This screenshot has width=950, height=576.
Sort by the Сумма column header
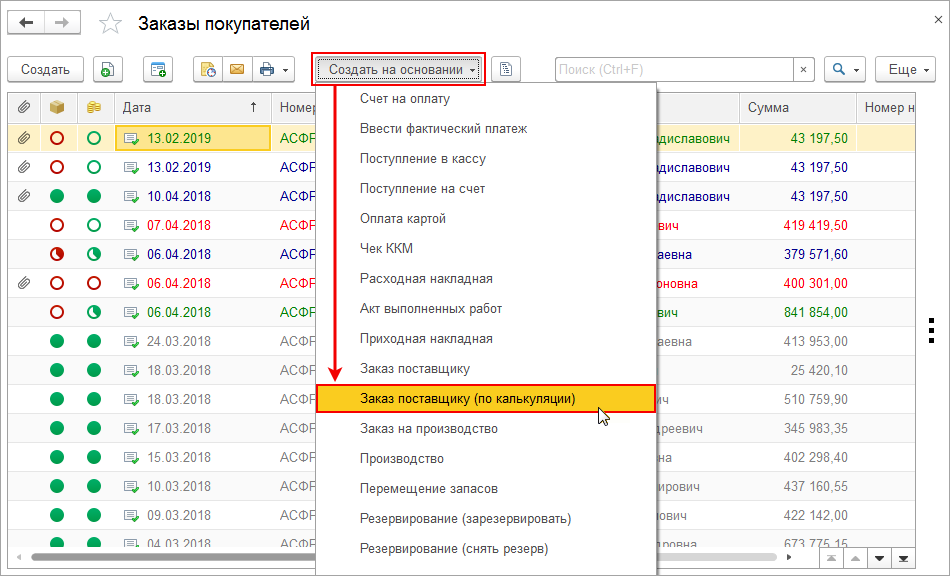797,107
